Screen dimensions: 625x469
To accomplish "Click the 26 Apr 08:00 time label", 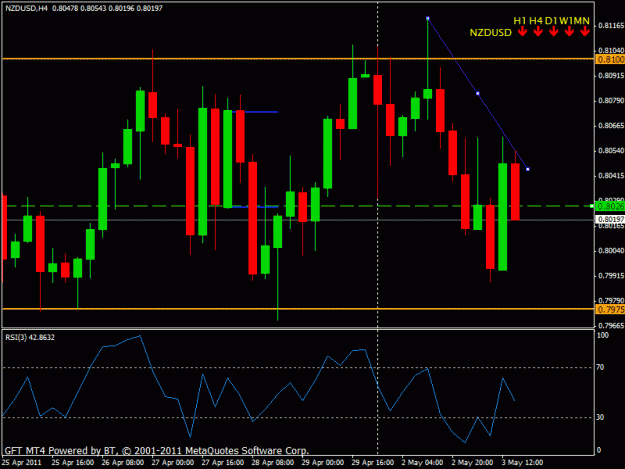I will 123,463.
